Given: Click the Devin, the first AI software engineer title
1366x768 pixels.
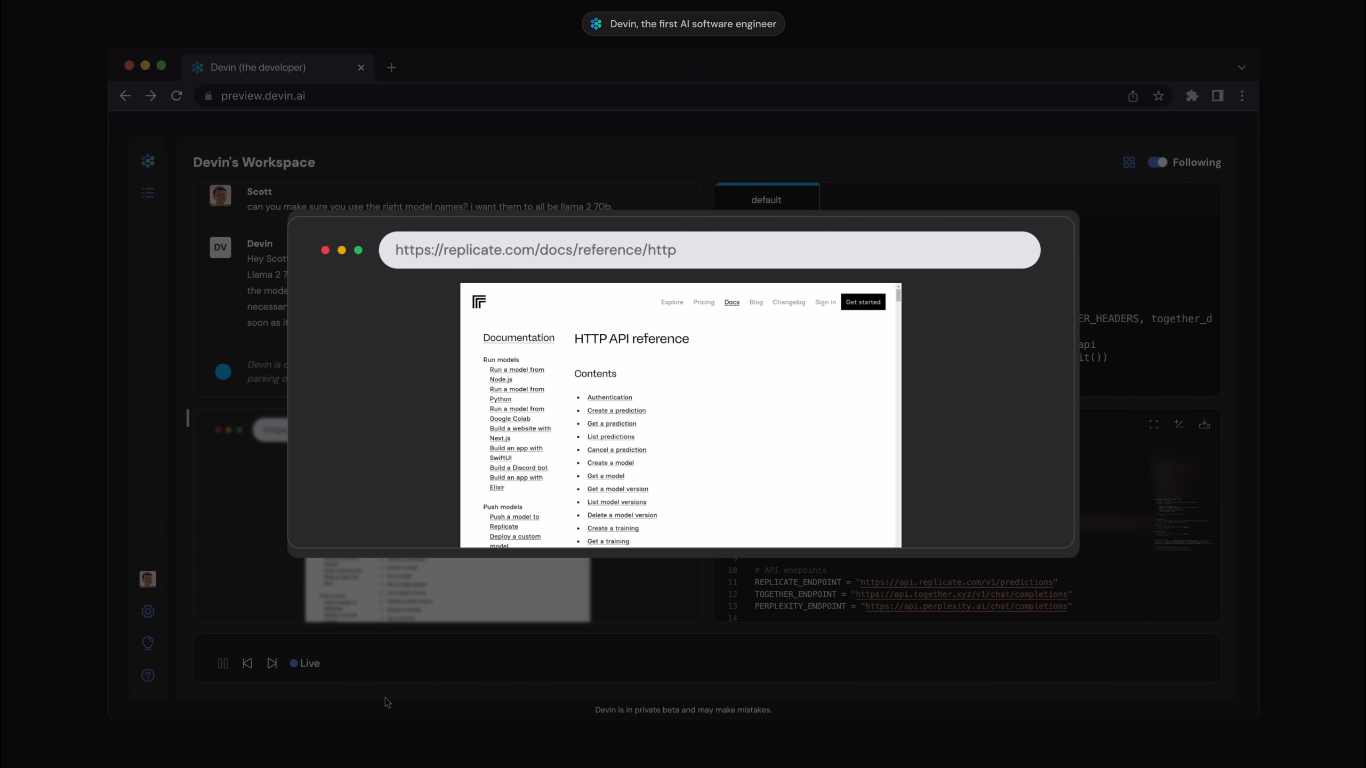Looking at the screenshot, I should click(x=683, y=24).
